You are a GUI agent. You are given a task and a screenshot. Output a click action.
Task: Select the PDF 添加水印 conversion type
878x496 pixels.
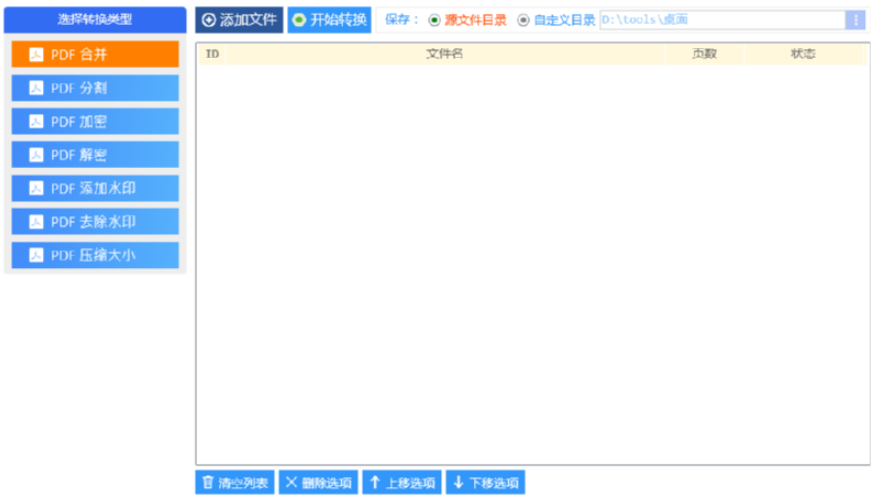(x=95, y=188)
